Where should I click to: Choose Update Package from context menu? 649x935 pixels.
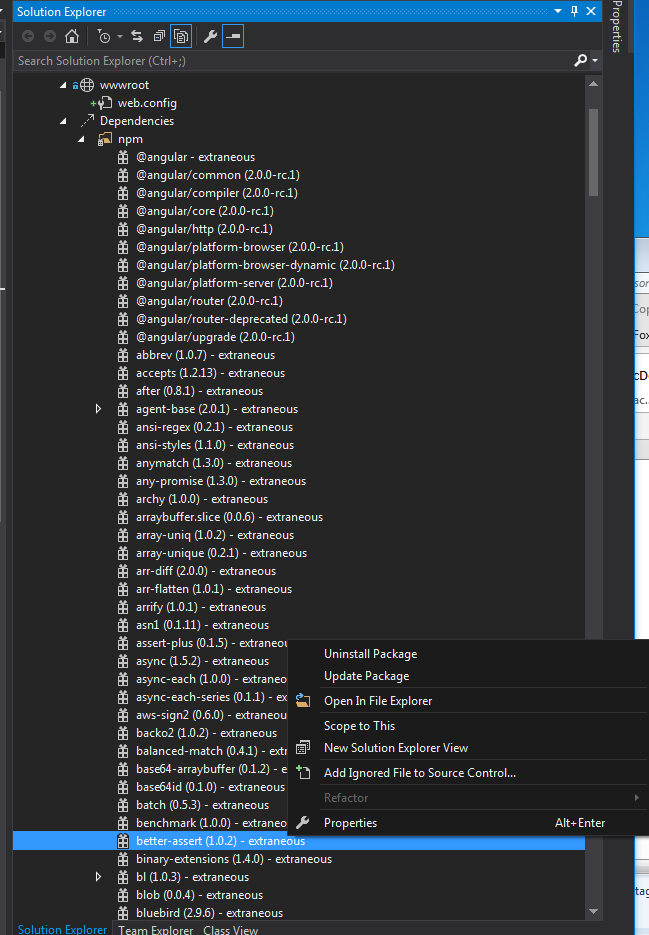click(x=366, y=676)
